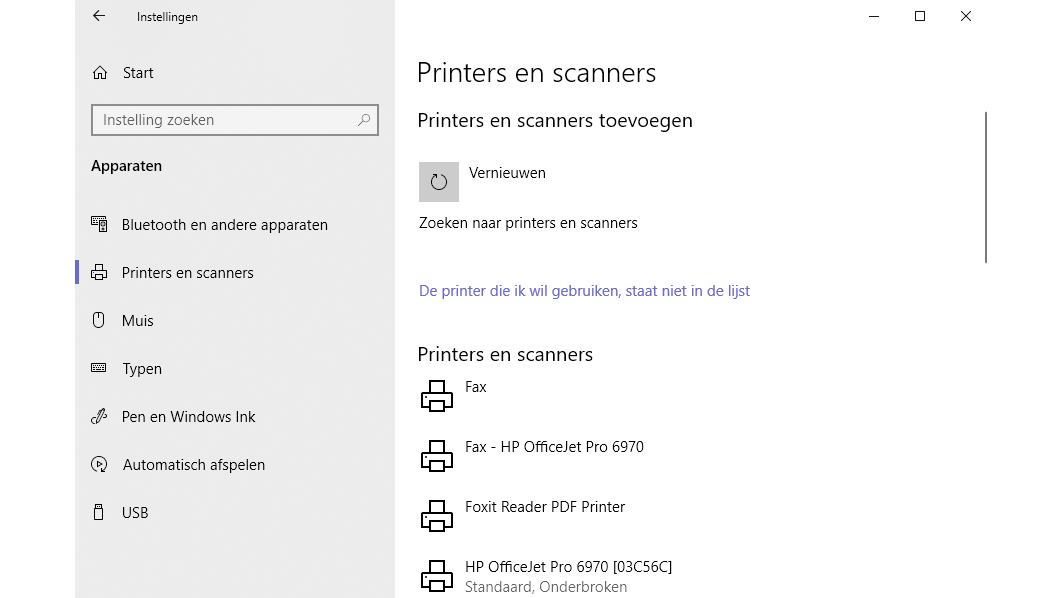The image size is (1063, 598).
Task: Click the Instelling zoeken search field
Action: [220, 120]
